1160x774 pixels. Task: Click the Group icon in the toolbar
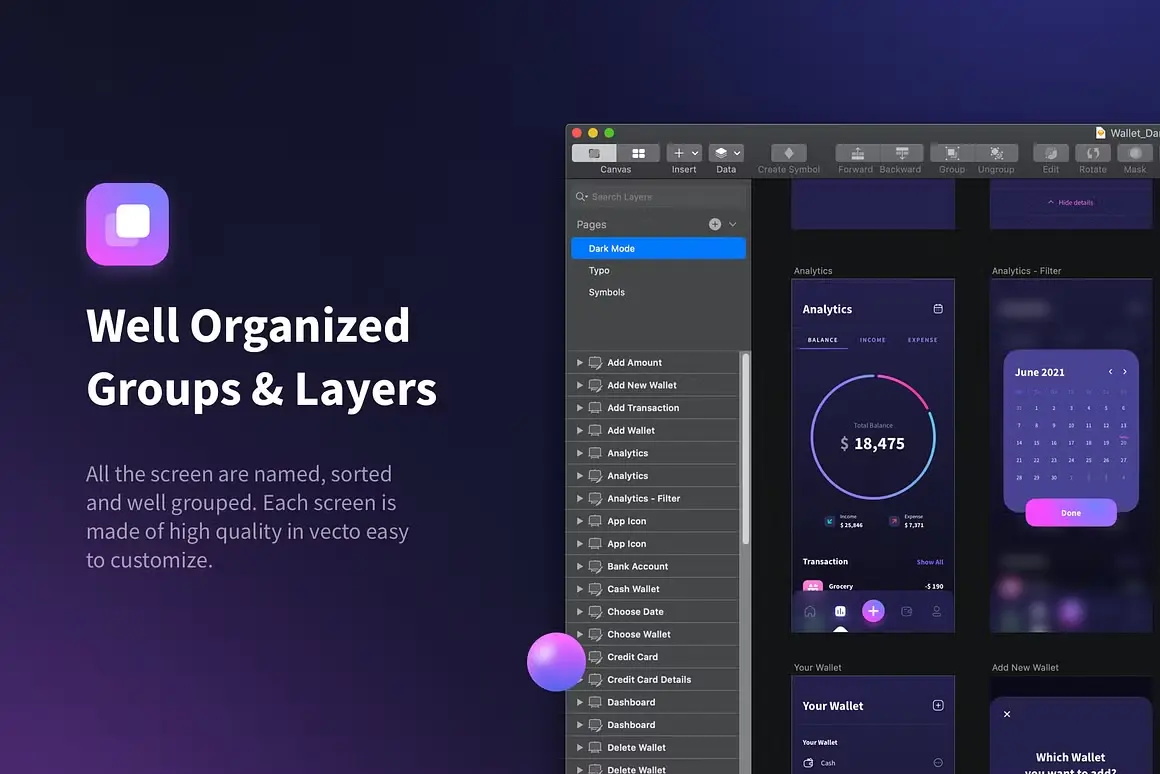(x=950, y=152)
